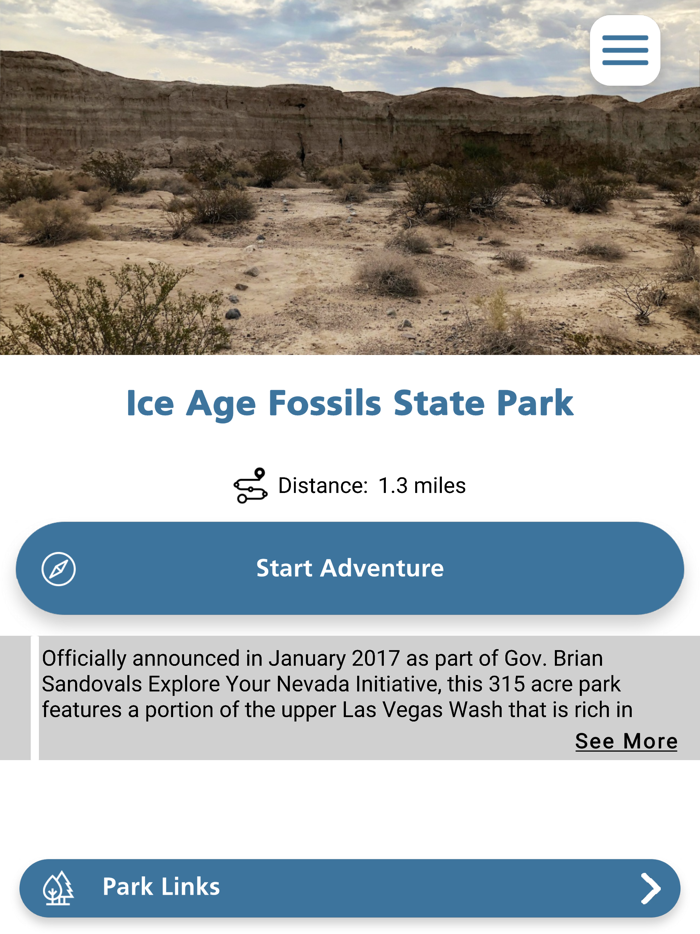Select the Ice Age Fossils State Park title
Viewport: 700px width, 934px height.
coord(350,403)
